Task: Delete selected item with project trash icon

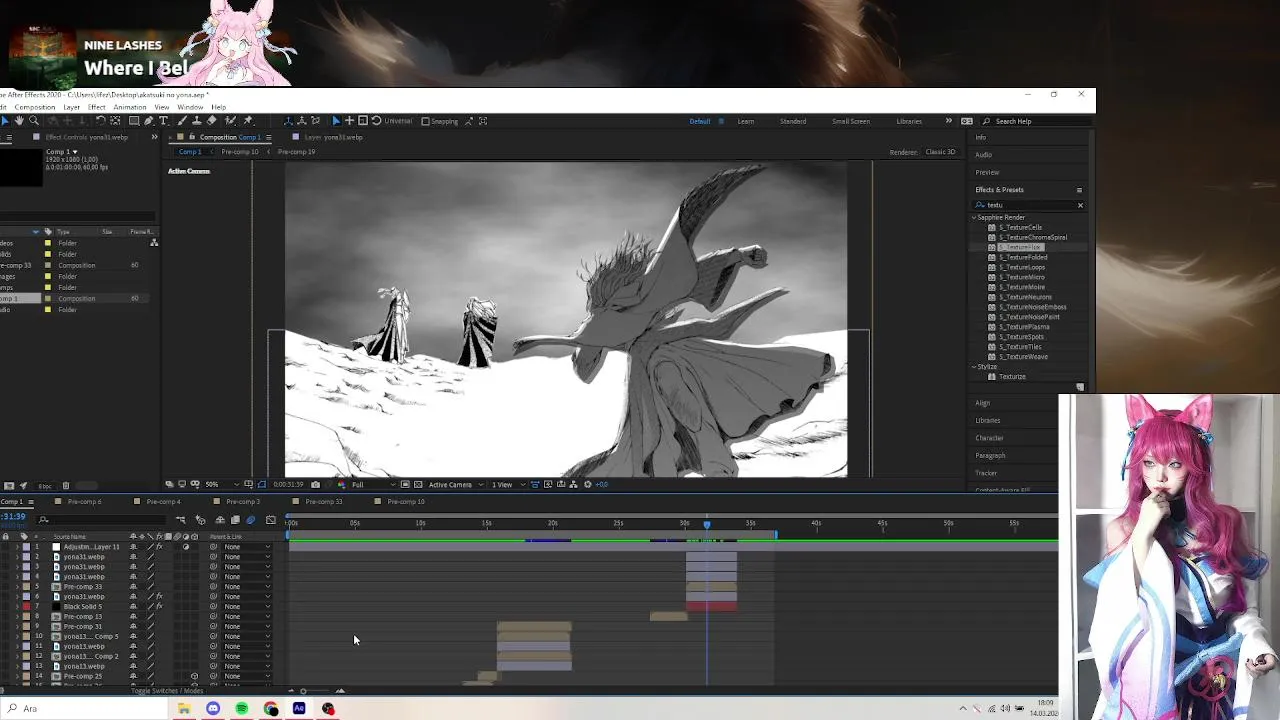Action: (x=66, y=486)
